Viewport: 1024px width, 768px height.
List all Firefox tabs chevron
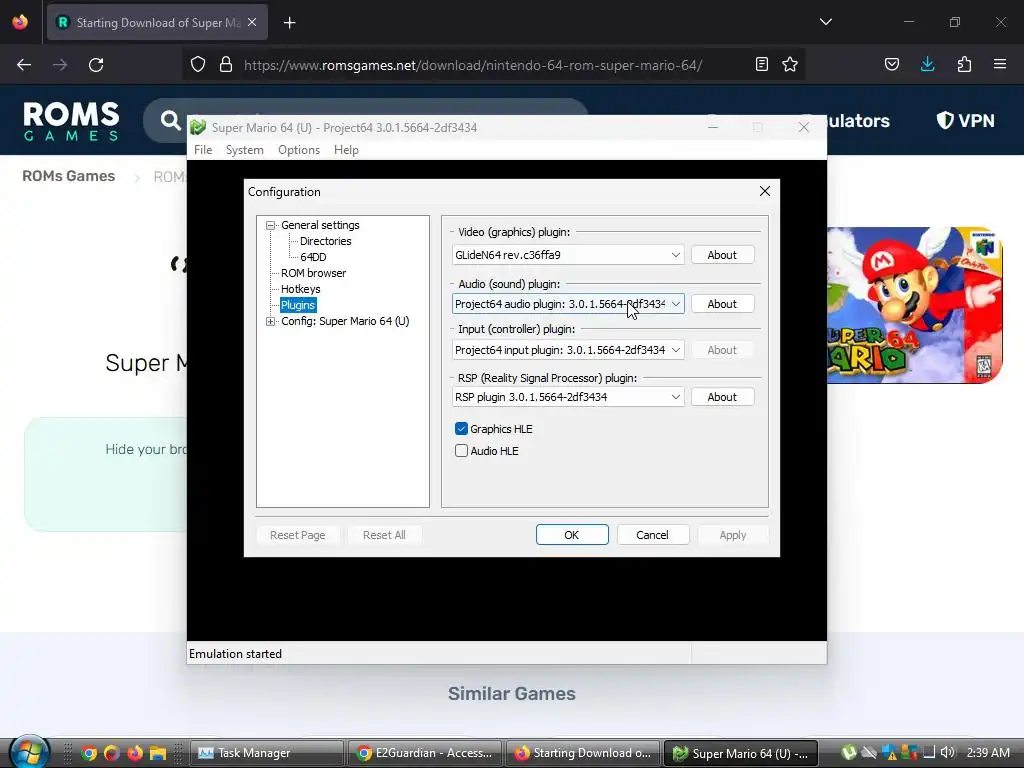[826, 22]
